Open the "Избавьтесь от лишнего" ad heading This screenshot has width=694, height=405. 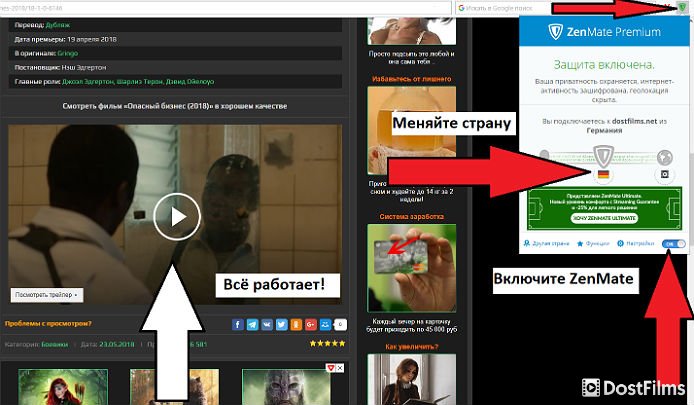(412, 79)
